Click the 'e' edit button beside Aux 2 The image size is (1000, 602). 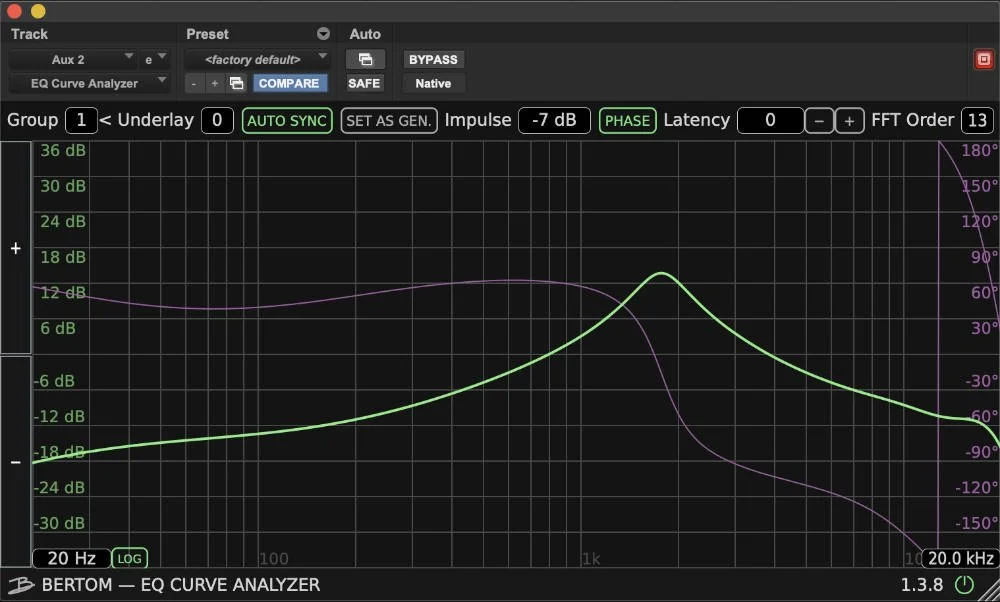[149, 59]
